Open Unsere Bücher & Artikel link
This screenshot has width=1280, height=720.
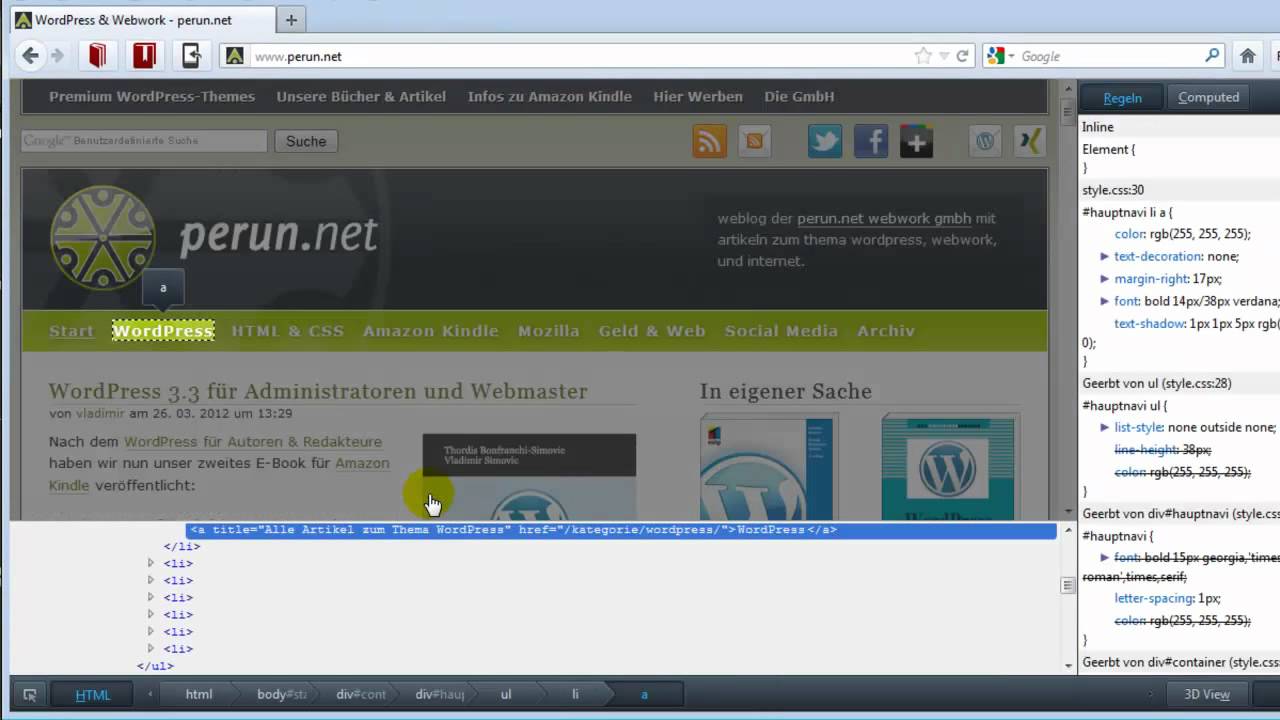point(361,97)
